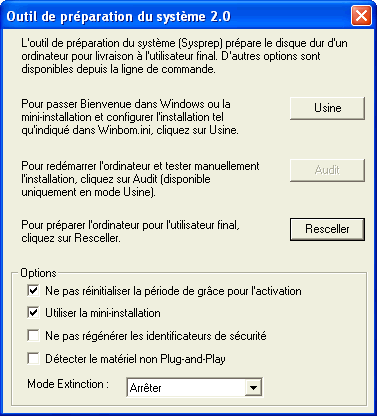The image size is (377, 416).
Task: Close the Sysprep dialog with the red X
Action: click(x=361, y=16)
